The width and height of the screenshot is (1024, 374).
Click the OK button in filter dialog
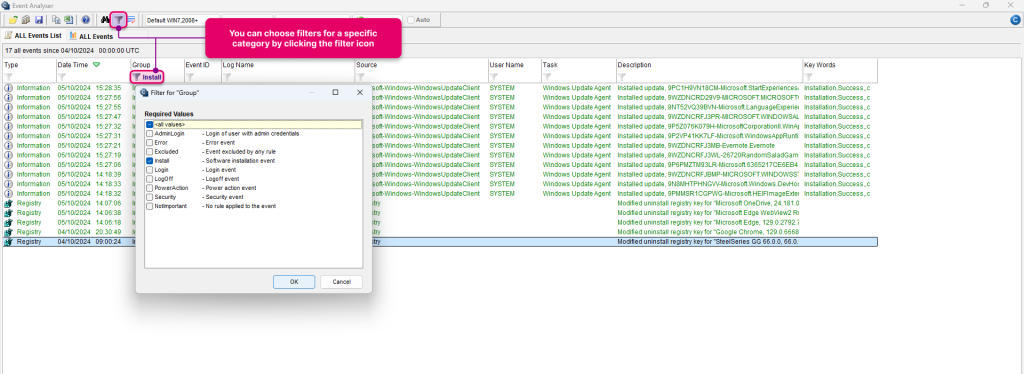pos(294,282)
